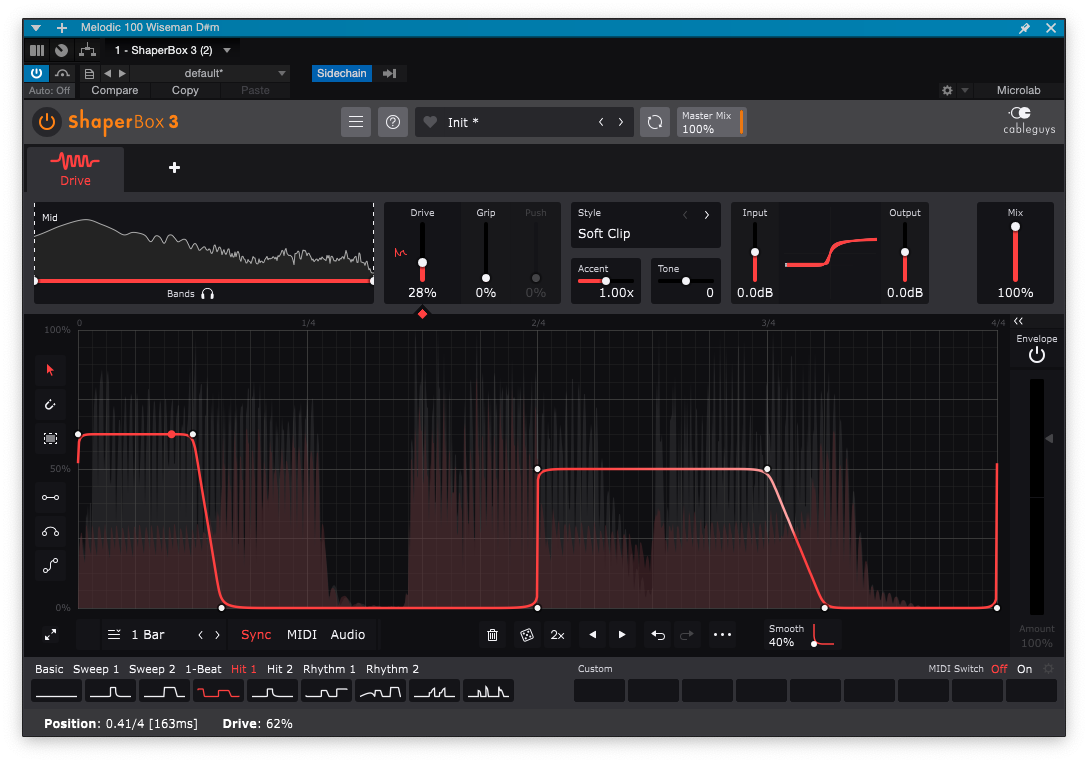Open the 1-Beat waveform category
This screenshot has height=763, width=1088.
[x=203, y=669]
